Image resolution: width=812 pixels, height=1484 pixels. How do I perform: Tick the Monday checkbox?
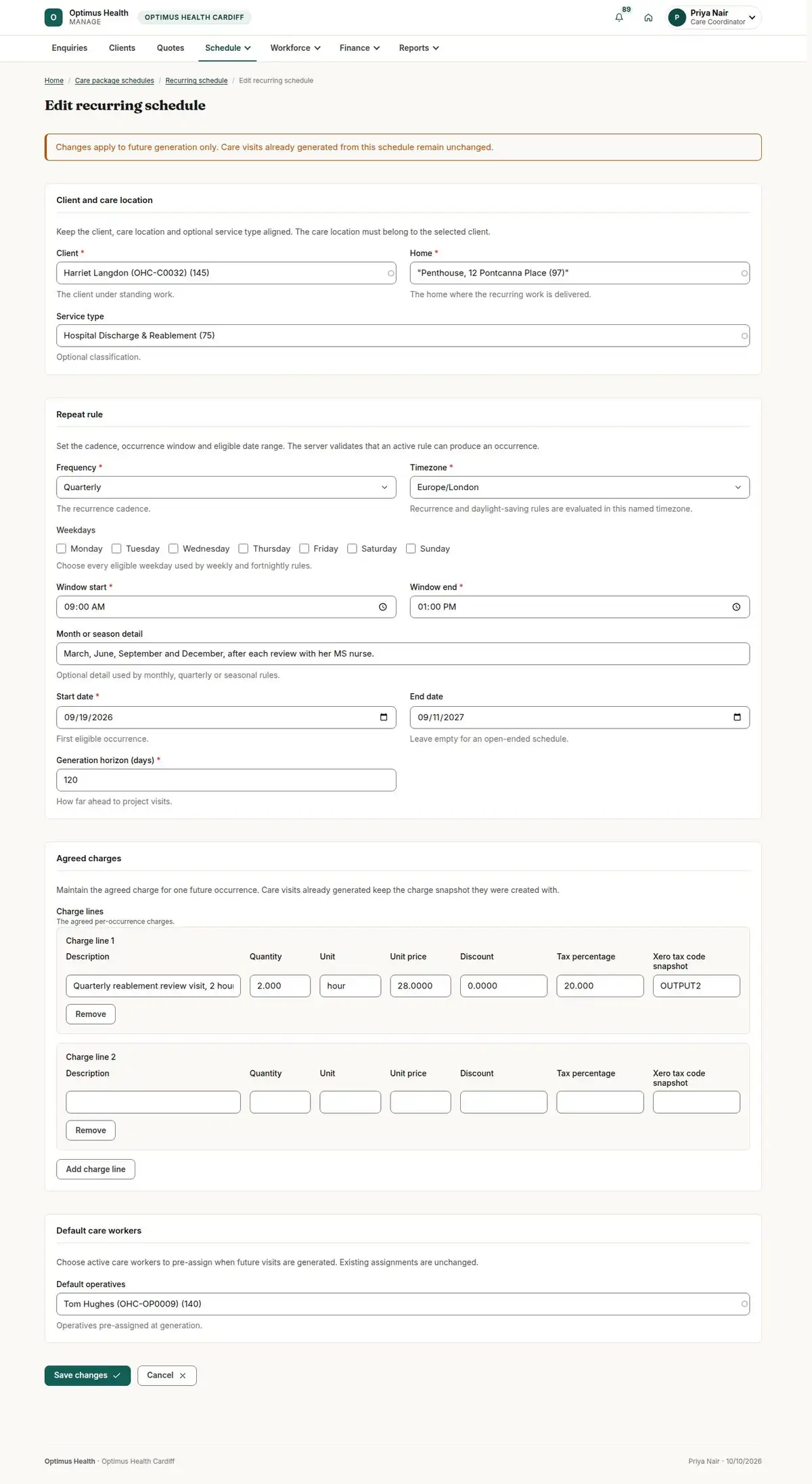(62, 548)
